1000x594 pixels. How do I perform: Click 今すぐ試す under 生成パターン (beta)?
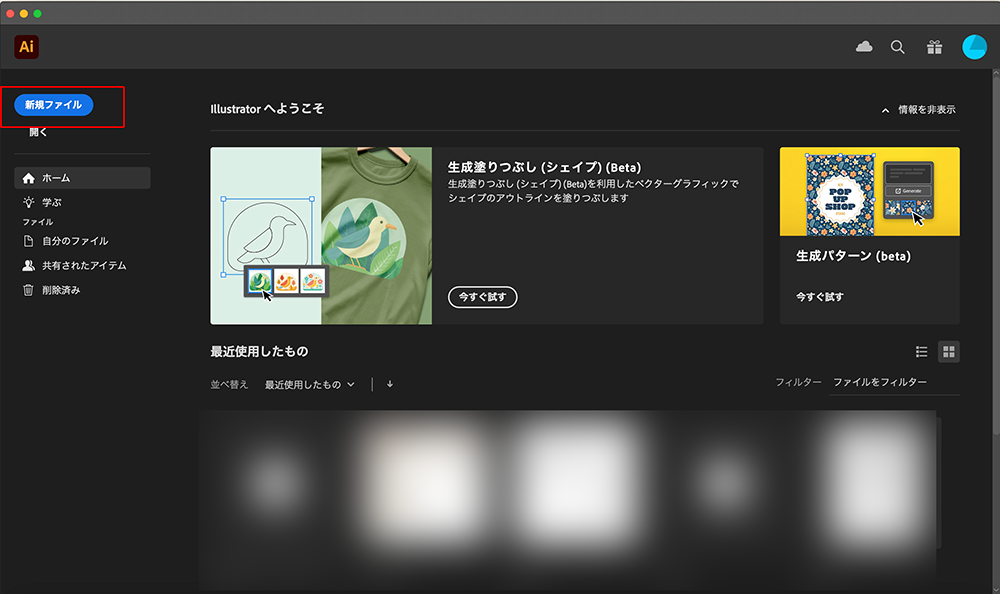[820, 297]
